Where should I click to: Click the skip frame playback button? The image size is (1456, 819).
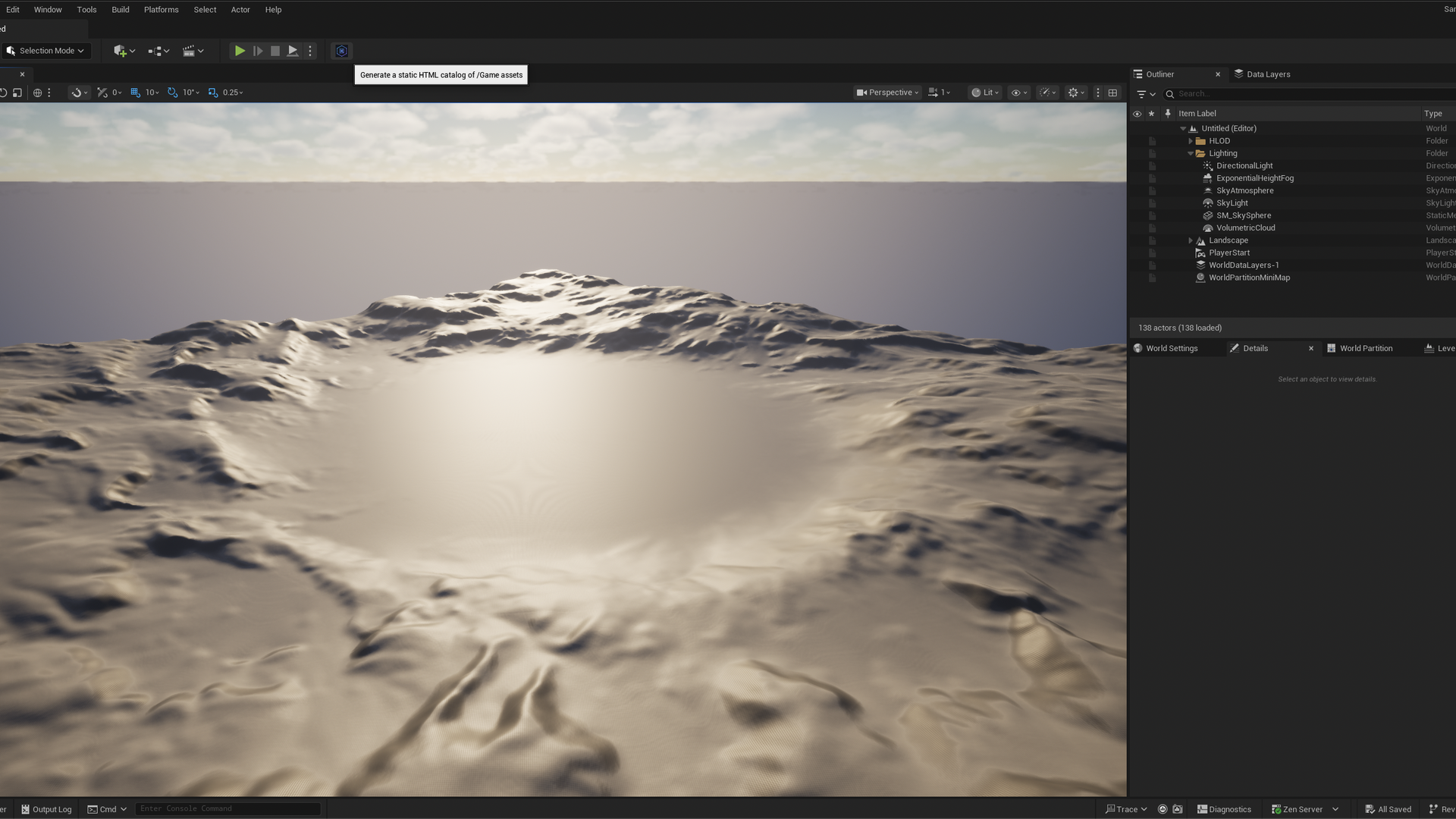point(258,51)
